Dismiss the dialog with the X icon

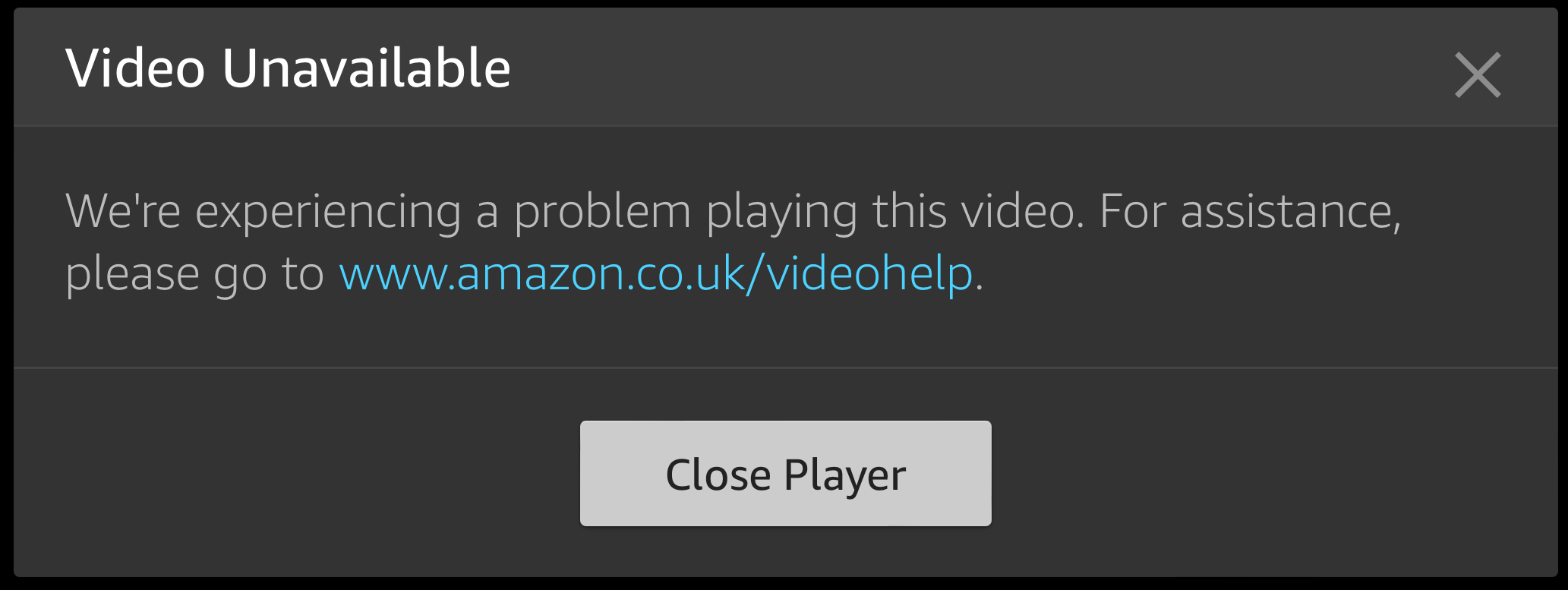point(1478,74)
